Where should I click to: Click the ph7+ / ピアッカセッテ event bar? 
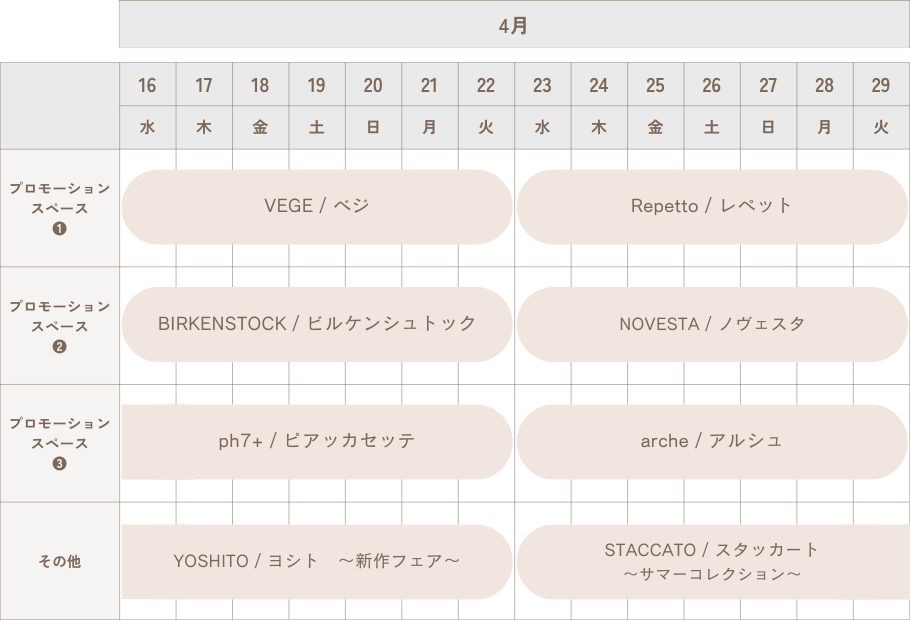tap(317, 442)
